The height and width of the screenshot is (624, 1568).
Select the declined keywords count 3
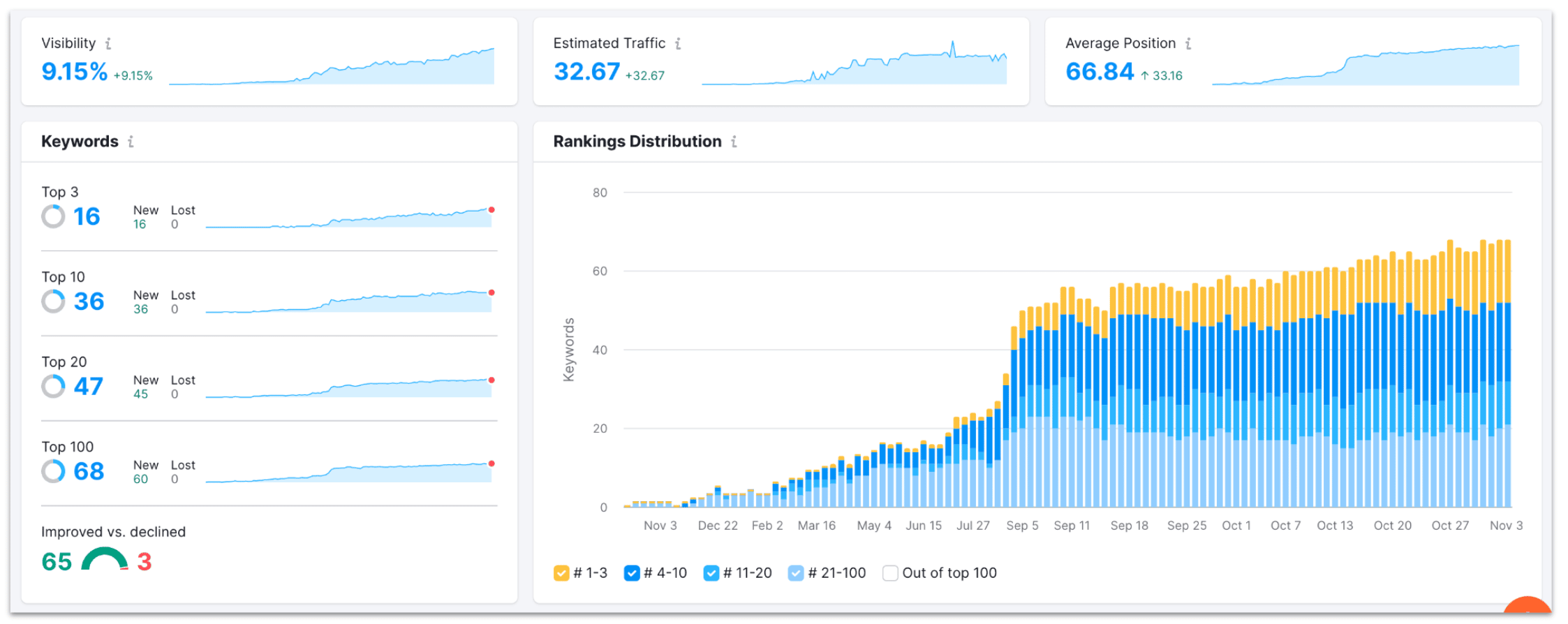[144, 562]
